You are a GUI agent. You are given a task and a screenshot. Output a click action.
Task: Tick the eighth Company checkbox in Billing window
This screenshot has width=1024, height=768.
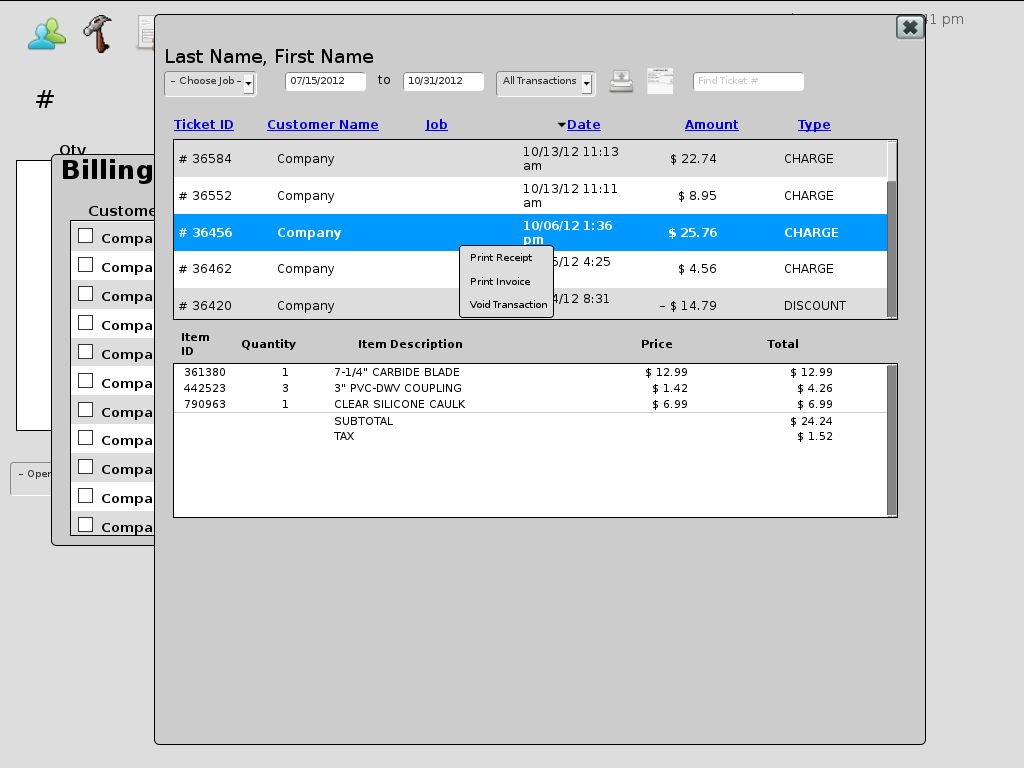pos(86,438)
